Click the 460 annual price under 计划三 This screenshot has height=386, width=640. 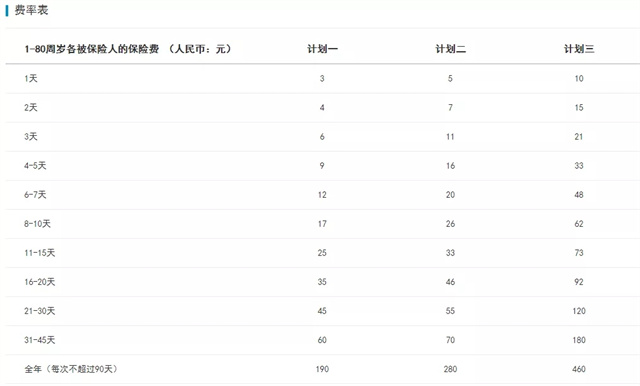tap(579, 369)
